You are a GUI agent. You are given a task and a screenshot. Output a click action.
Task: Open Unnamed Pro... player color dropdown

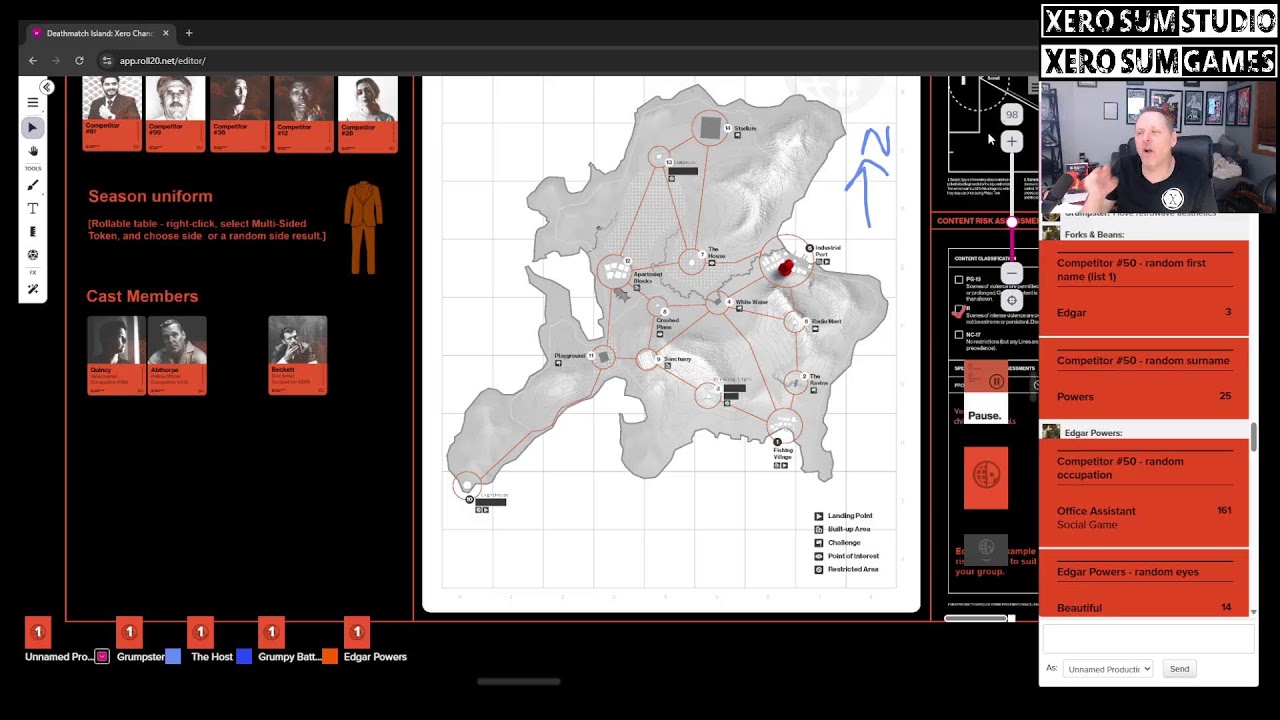[x=102, y=657]
